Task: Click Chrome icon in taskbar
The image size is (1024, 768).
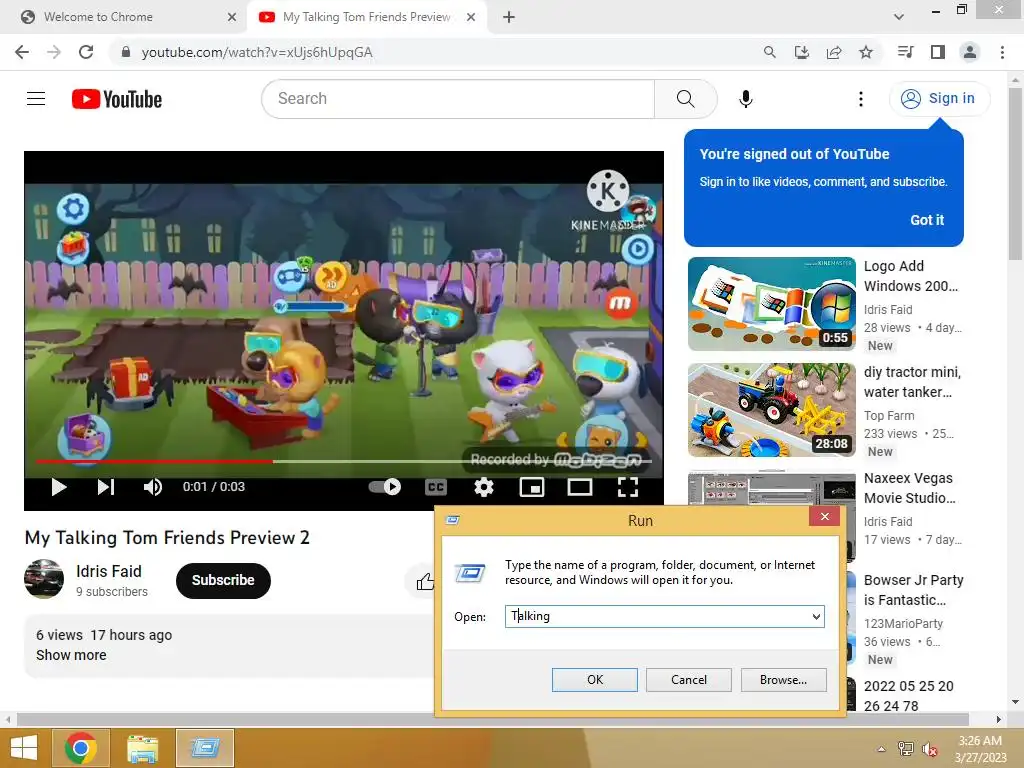Action: [80, 748]
